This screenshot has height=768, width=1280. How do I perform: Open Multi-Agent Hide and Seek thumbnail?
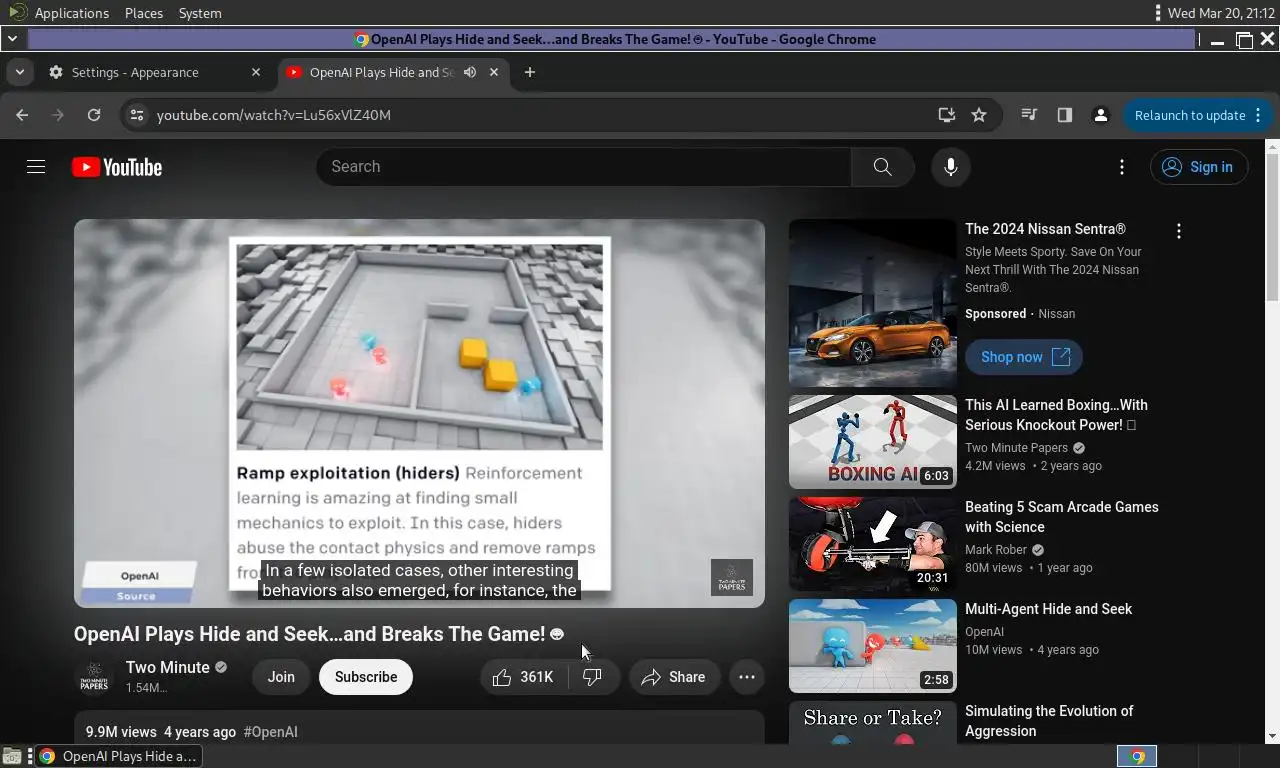[x=873, y=646]
